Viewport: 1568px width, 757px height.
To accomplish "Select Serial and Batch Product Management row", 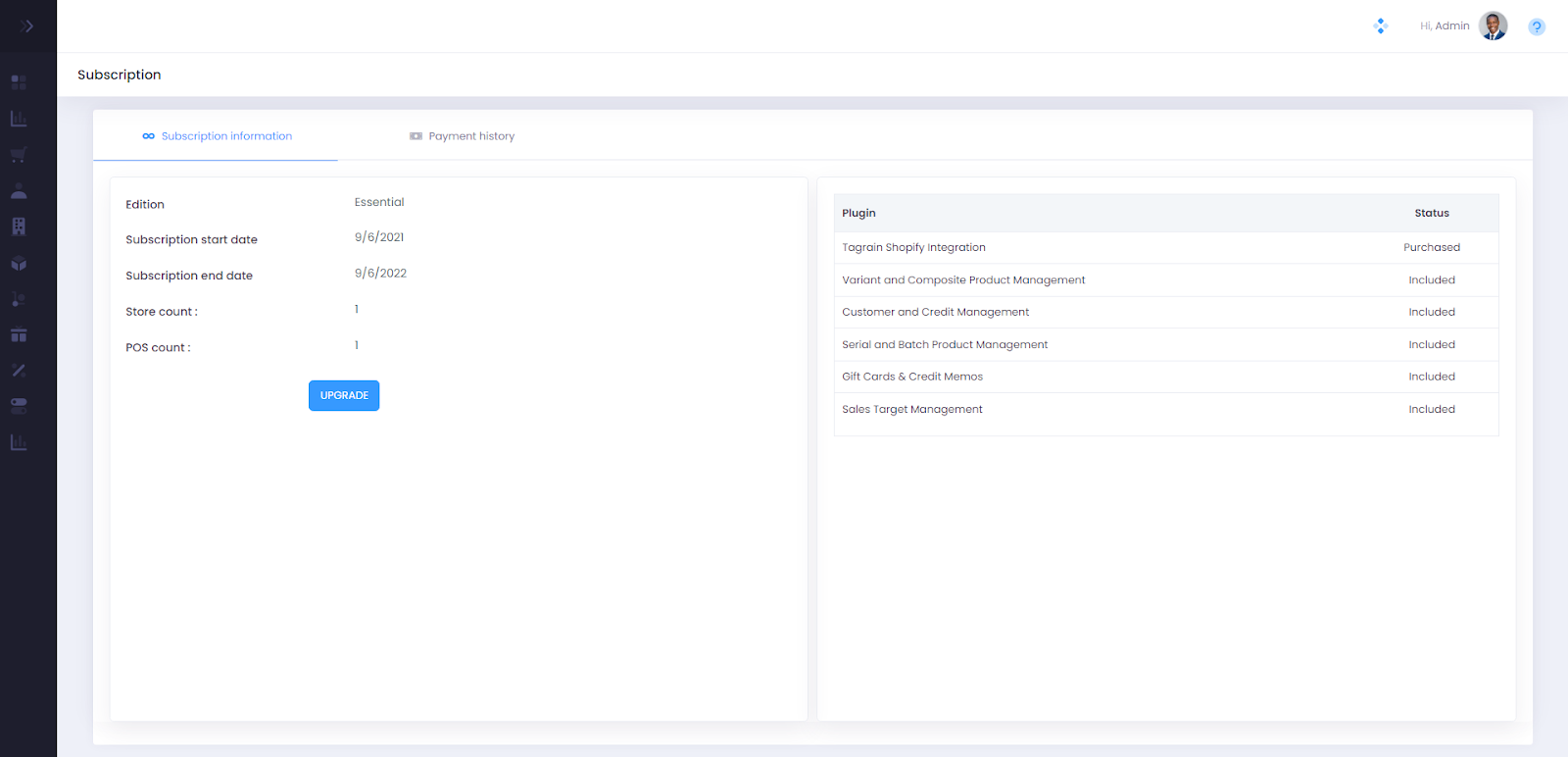I will (x=1166, y=345).
